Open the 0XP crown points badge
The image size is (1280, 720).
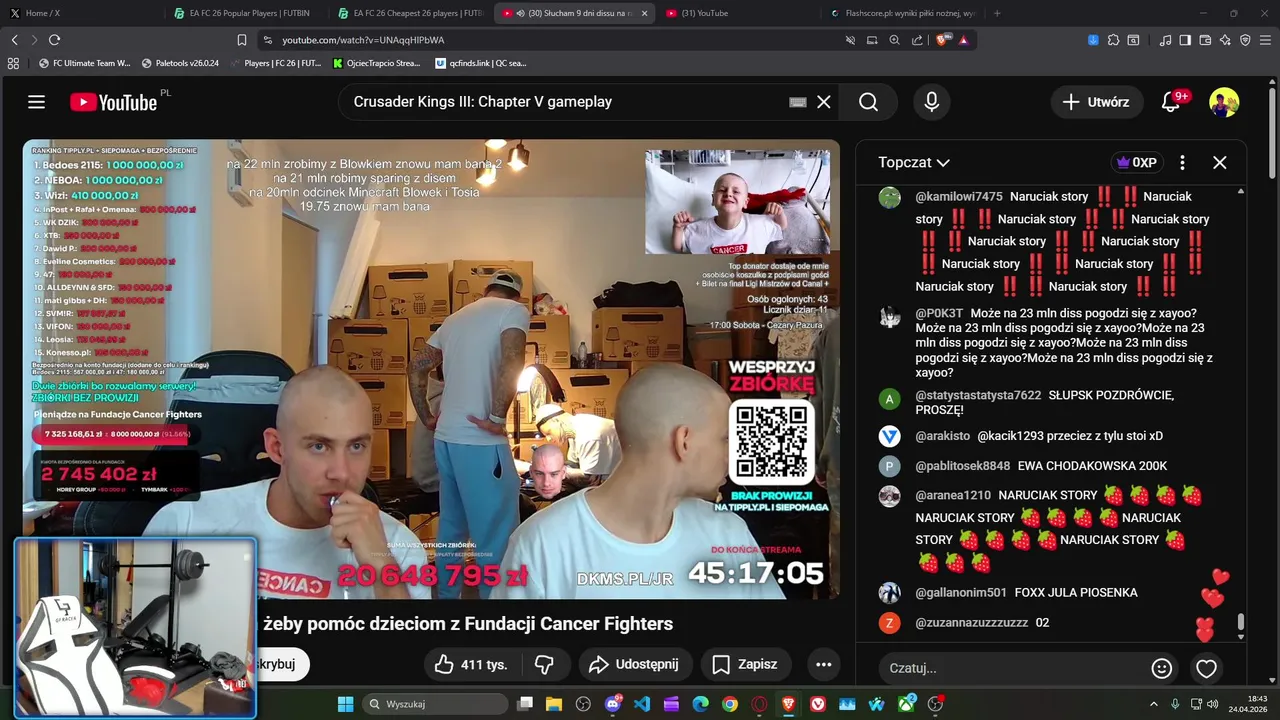pos(1136,162)
